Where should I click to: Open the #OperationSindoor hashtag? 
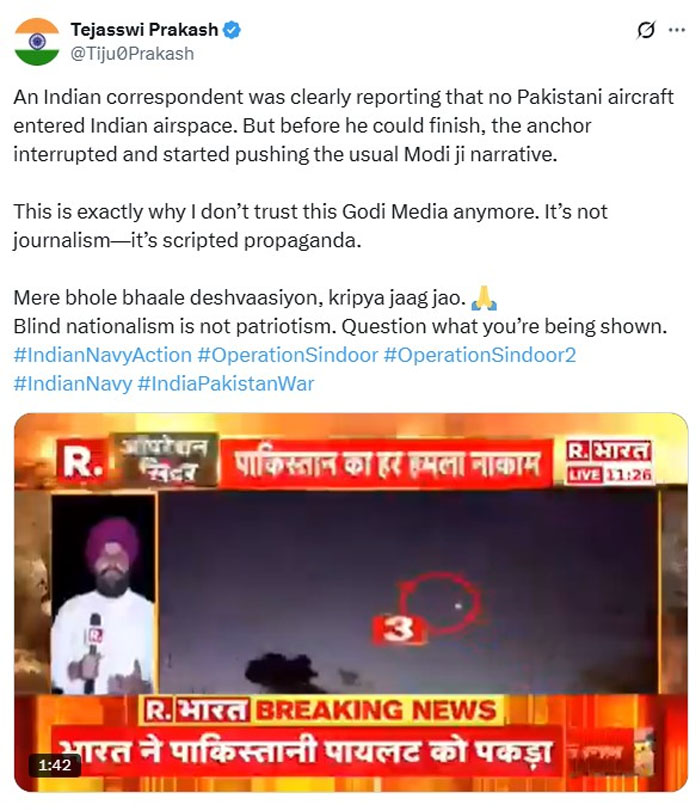click(288, 355)
